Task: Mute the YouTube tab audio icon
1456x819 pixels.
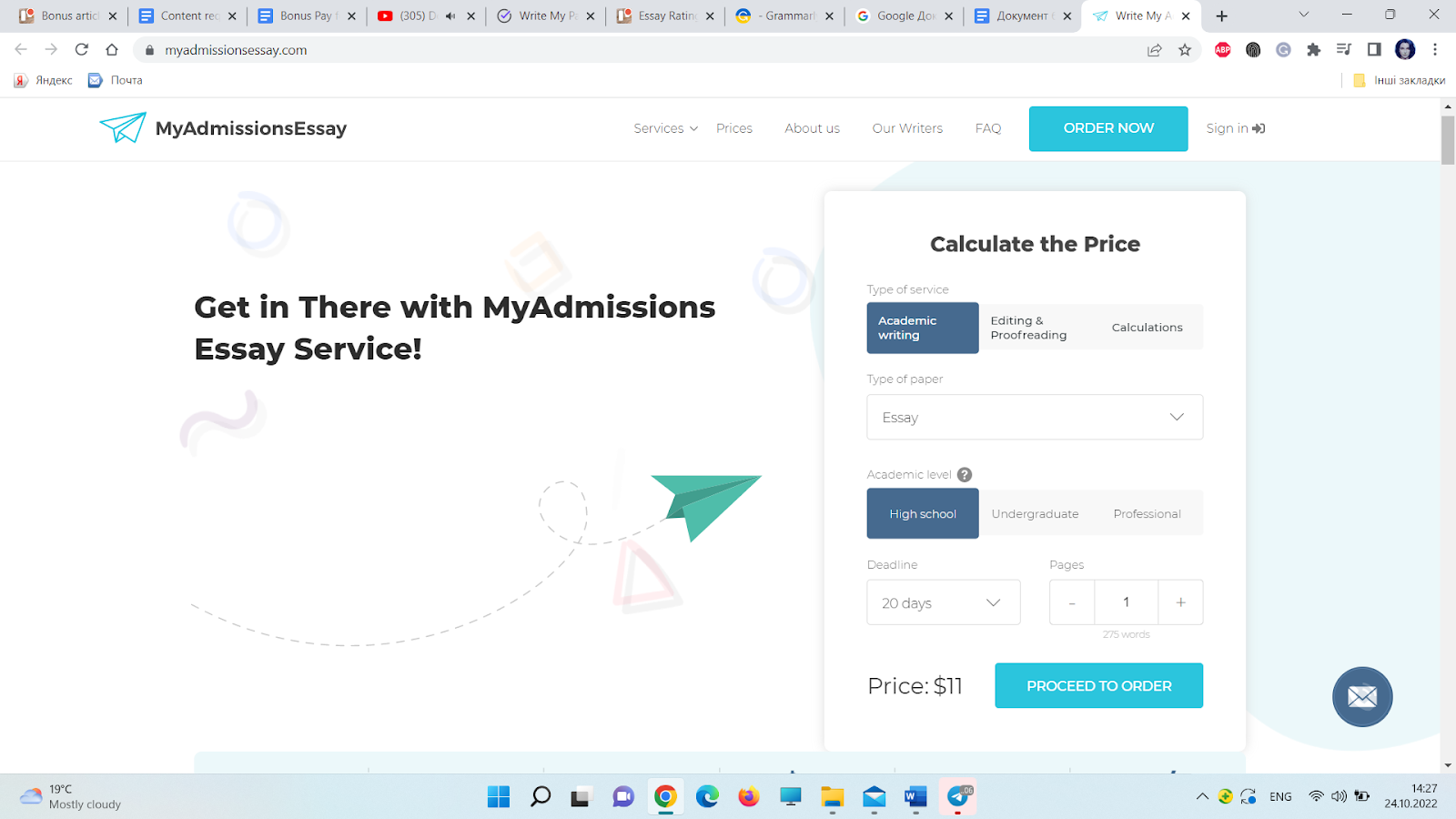Action: tap(450, 15)
